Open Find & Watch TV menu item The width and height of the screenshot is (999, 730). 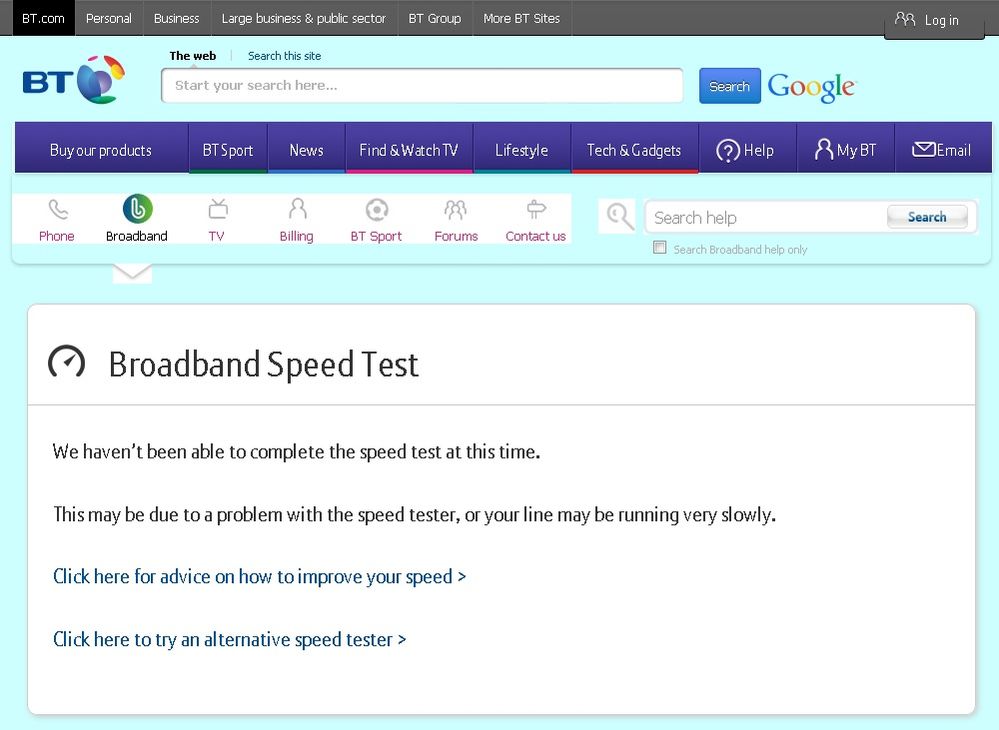pos(409,150)
